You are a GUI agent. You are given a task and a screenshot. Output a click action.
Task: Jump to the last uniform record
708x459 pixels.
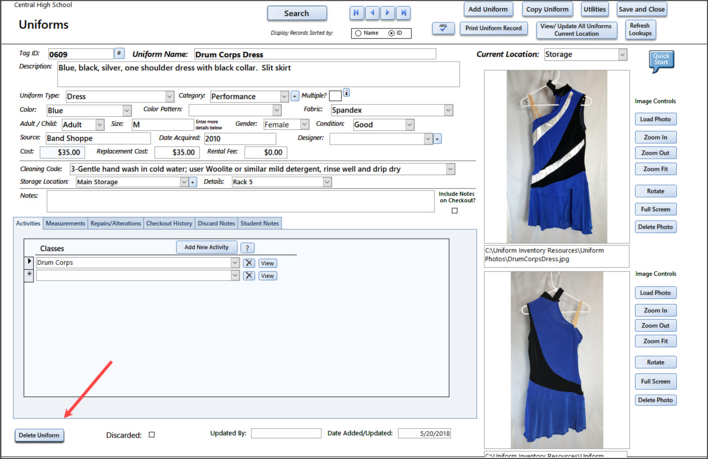pyautogui.click(x=404, y=13)
